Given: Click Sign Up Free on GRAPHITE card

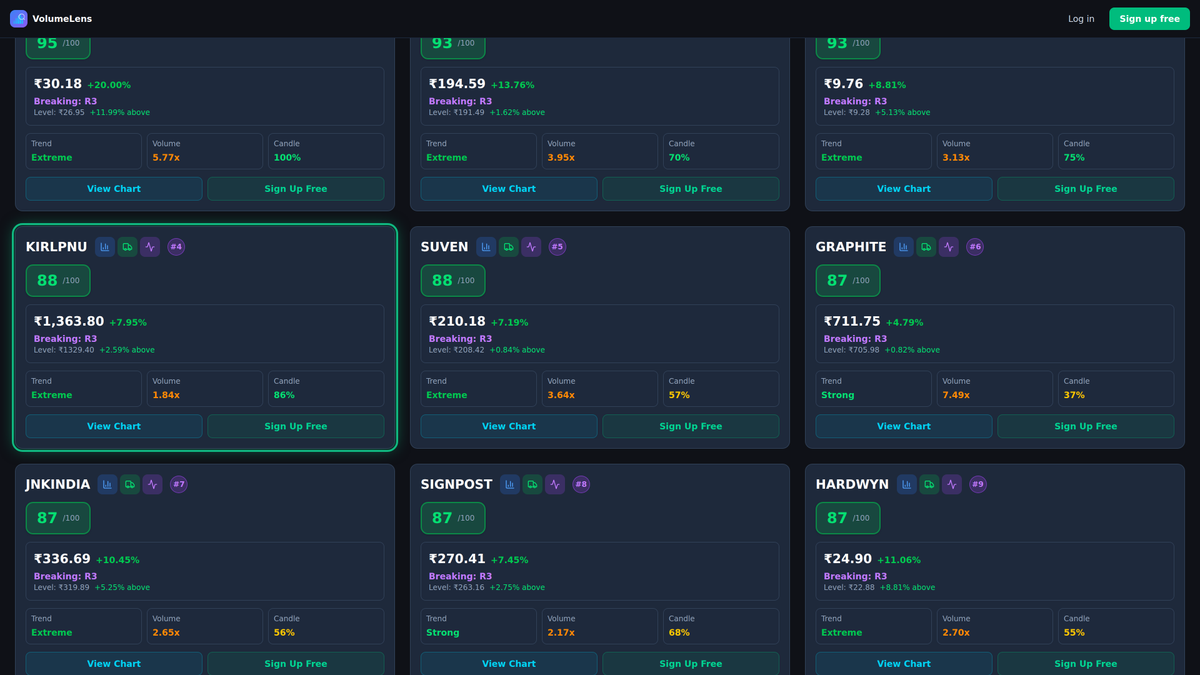Looking at the screenshot, I should pos(1086,426).
